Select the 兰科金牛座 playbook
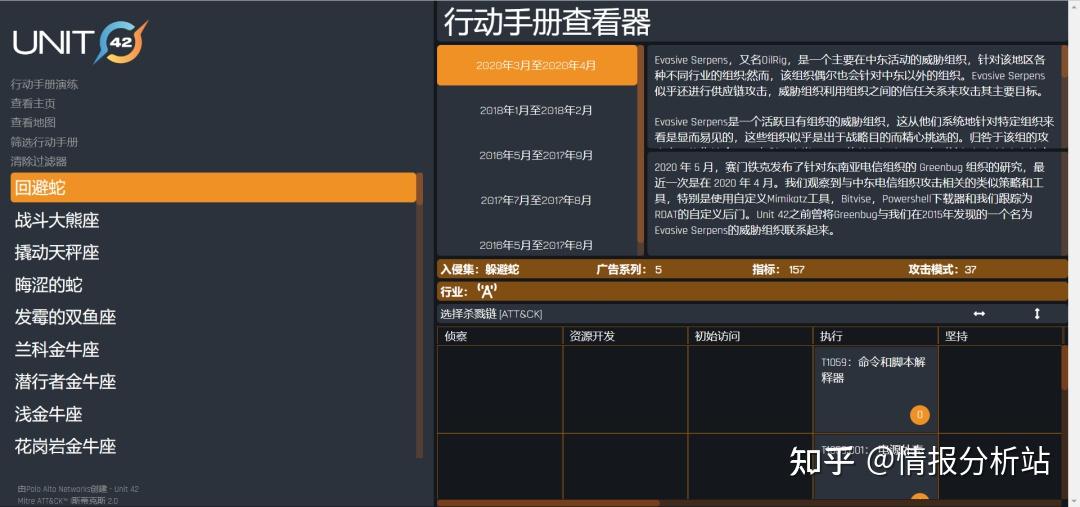1080x507 pixels. tap(213, 349)
